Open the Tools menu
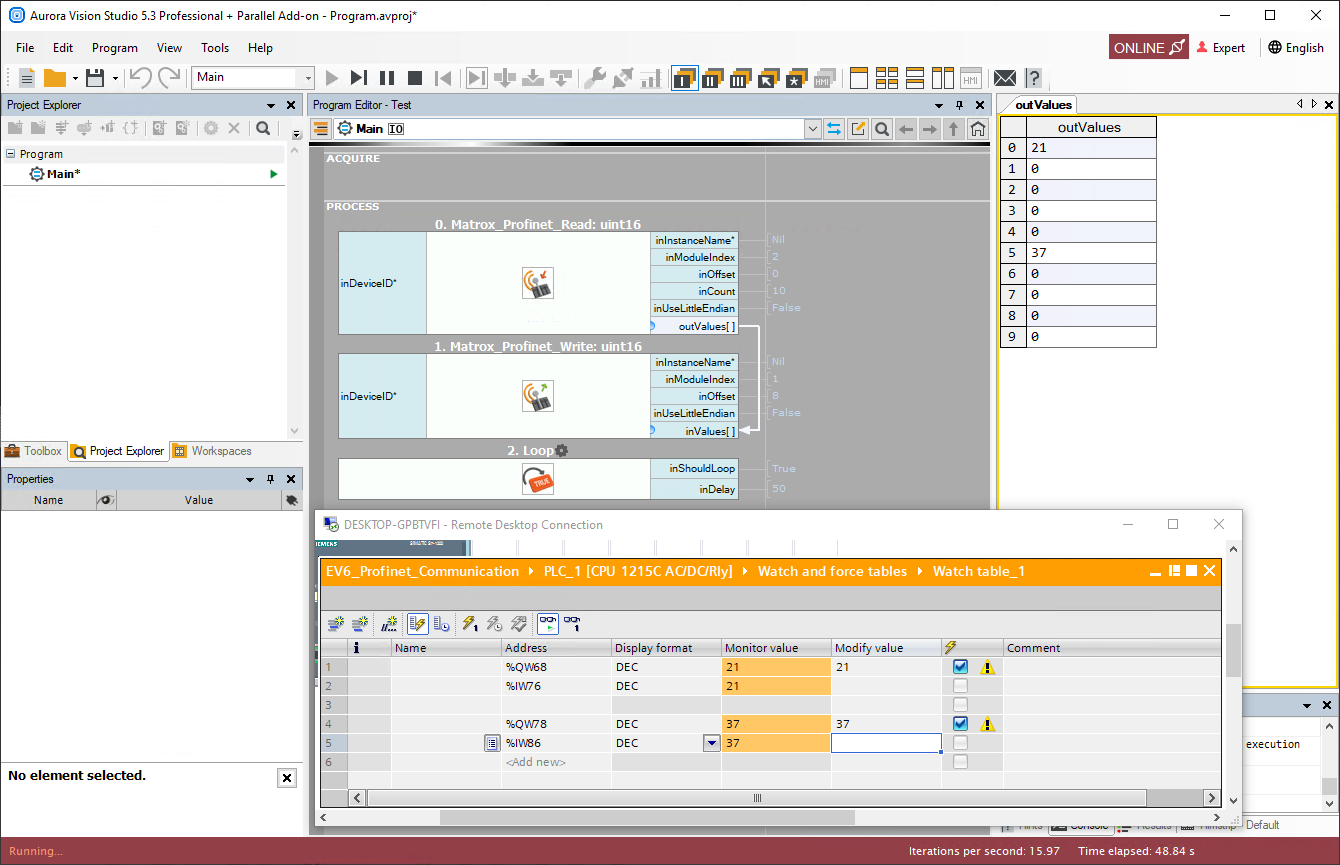 point(215,47)
